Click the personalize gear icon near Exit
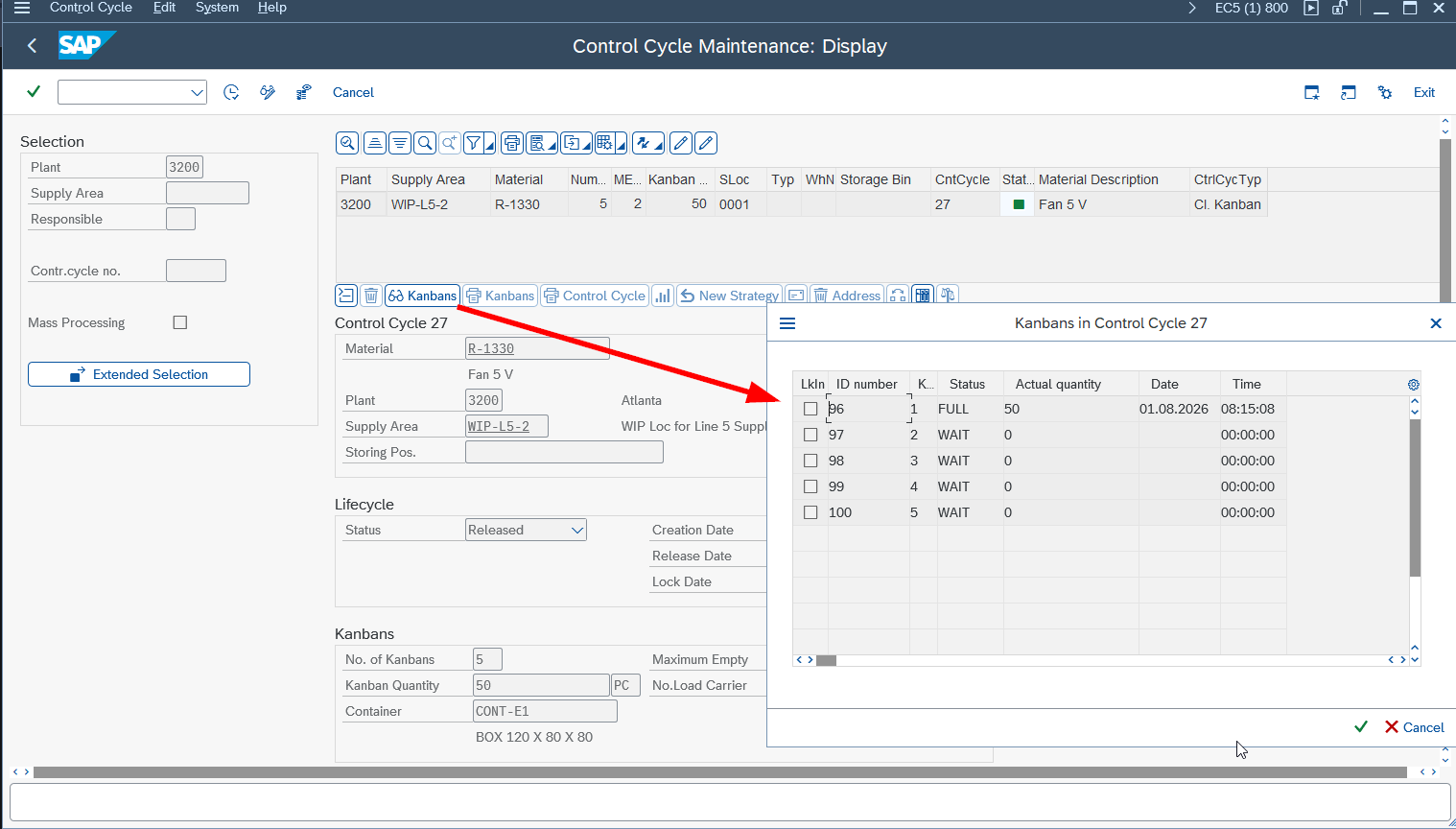 point(1385,92)
